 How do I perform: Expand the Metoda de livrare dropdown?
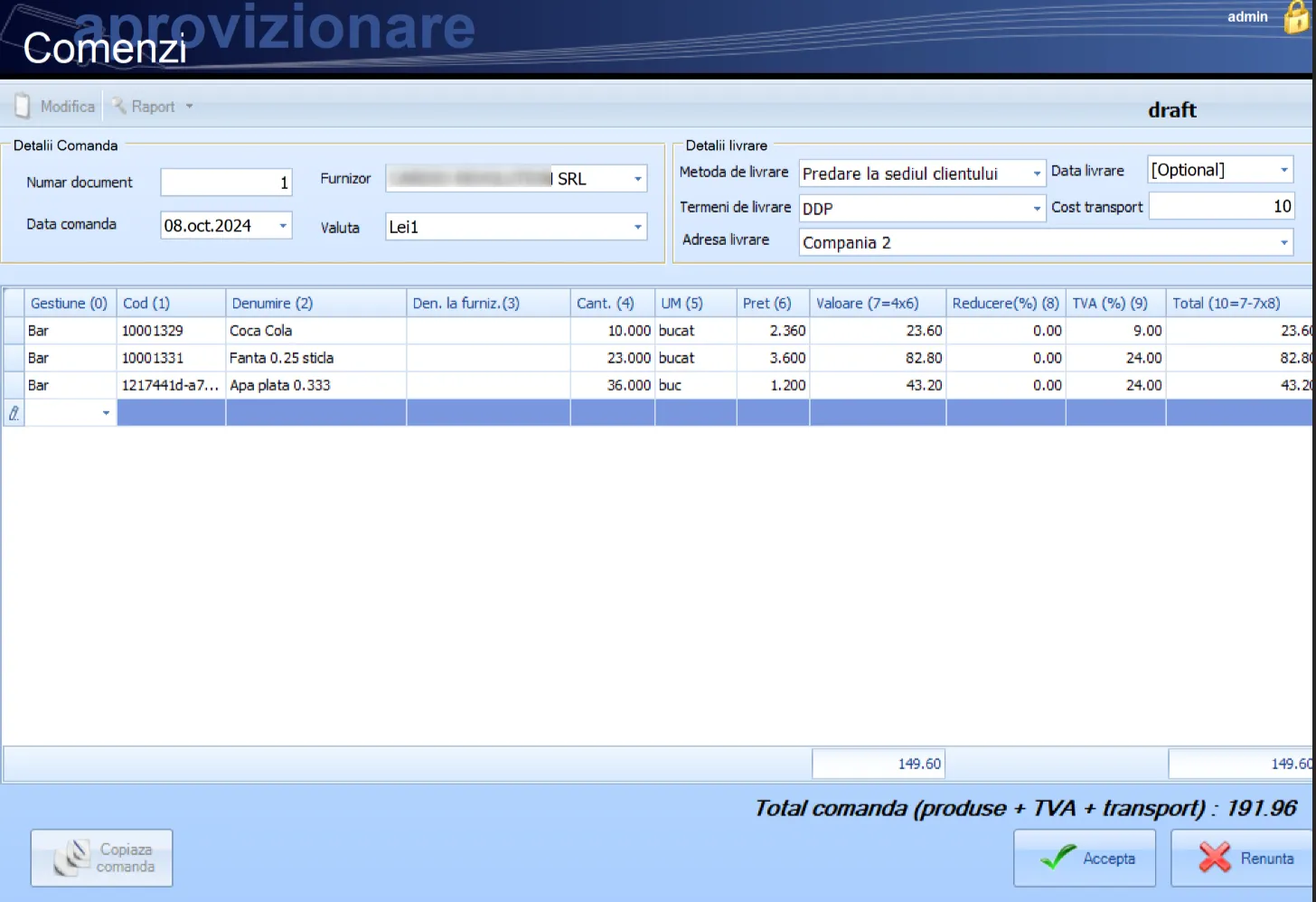tap(1037, 174)
